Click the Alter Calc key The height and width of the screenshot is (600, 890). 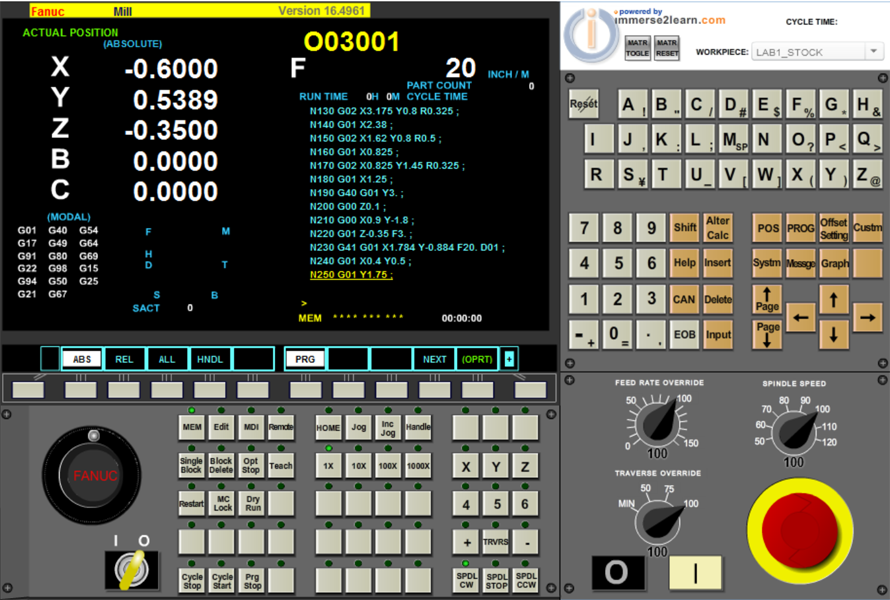(718, 228)
